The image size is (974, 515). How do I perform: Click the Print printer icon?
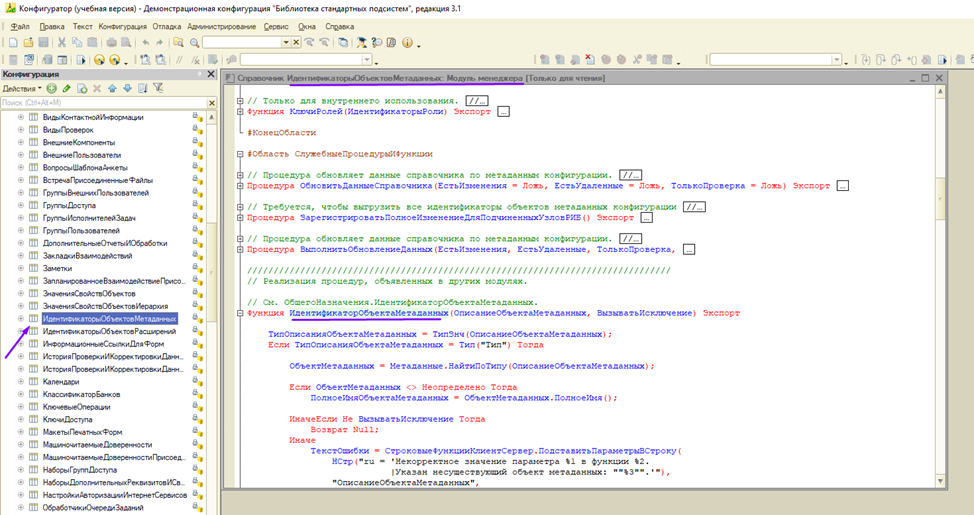point(111,43)
